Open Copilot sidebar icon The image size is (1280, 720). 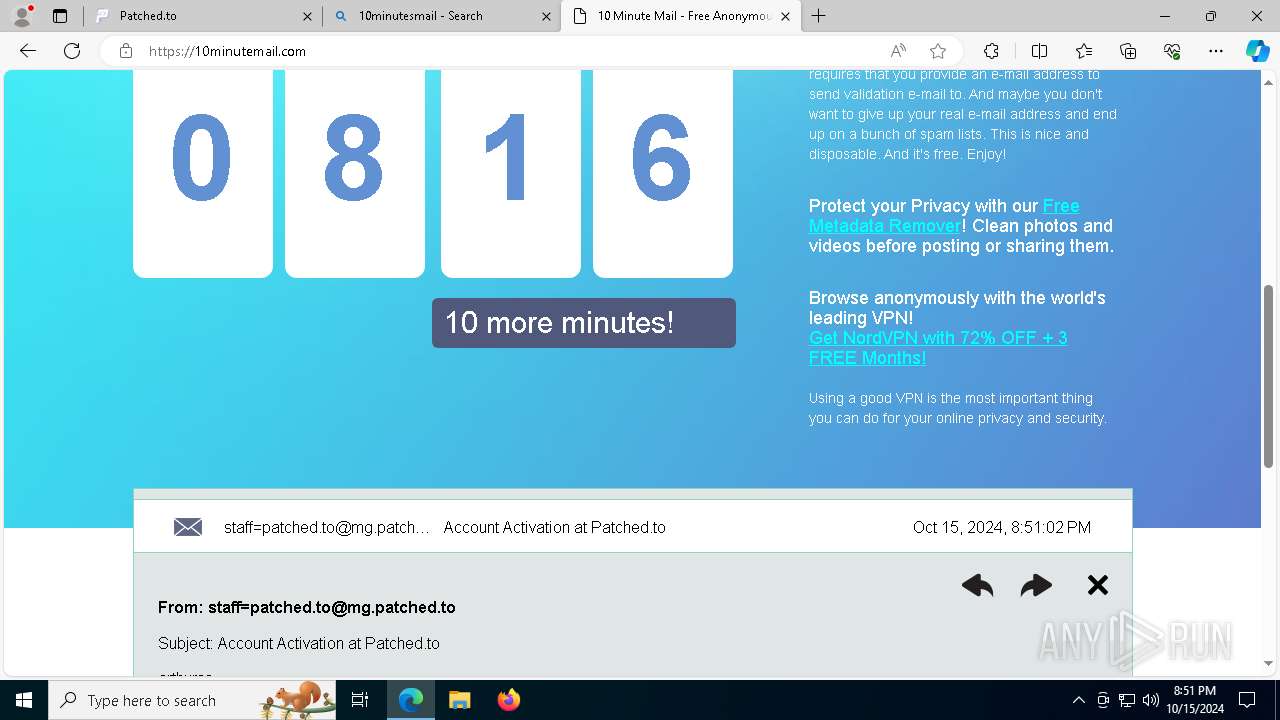coord(1257,51)
